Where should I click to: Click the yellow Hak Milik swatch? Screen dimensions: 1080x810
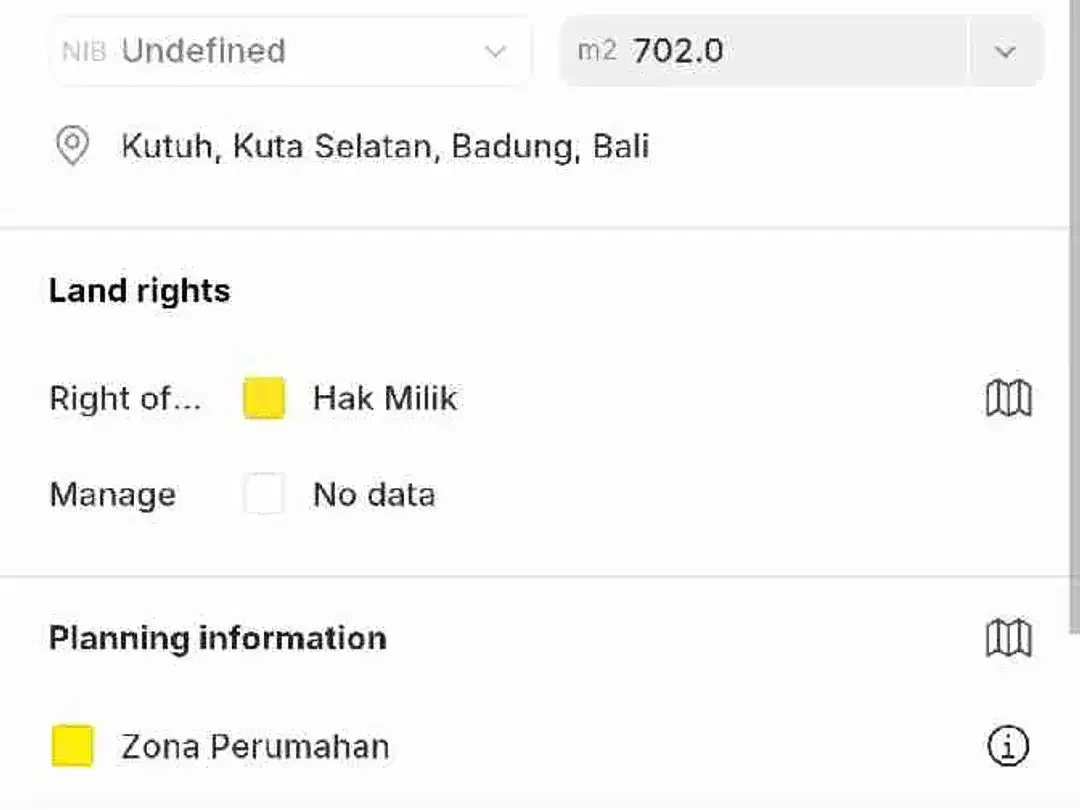pos(264,398)
